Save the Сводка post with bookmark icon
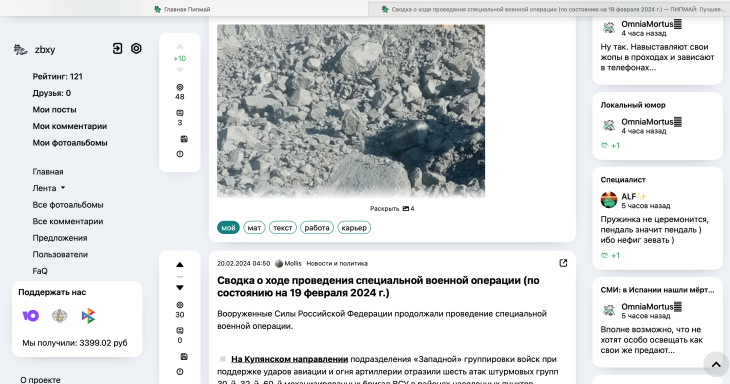 click(184, 357)
